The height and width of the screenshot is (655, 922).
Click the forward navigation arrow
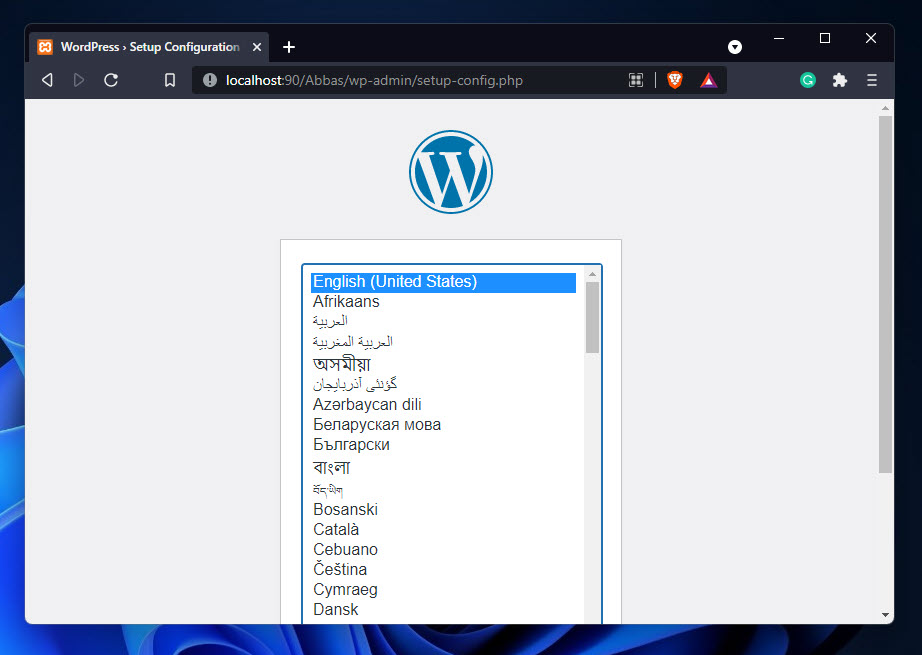click(x=79, y=80)
